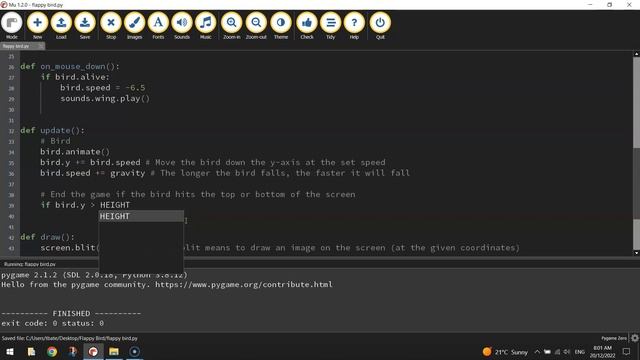This screenshot has width=640, height=360.
Task: Show hidden system tray icons
Action: pyautogui.click(x=537, y=352)
